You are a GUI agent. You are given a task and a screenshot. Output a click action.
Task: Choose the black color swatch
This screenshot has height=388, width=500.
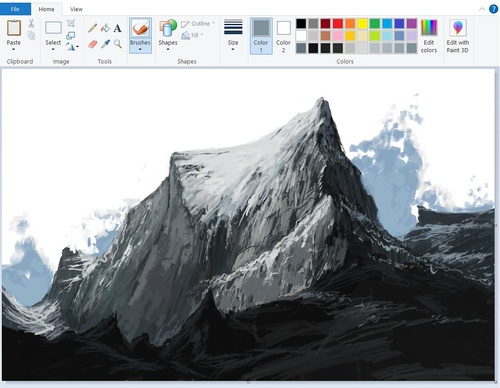point(301,23)
